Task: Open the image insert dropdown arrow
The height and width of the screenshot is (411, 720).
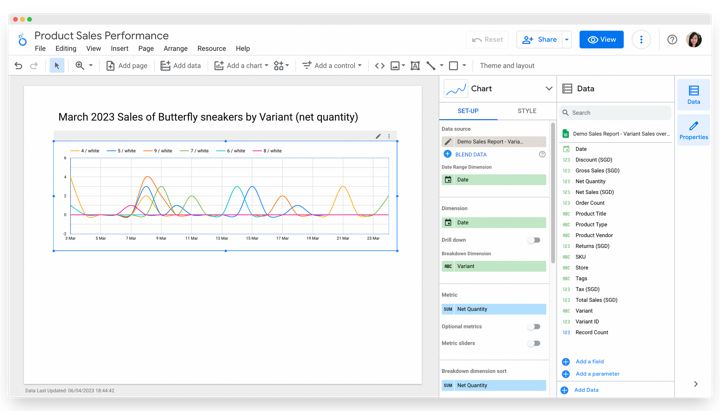Action: tap(403, 66)
